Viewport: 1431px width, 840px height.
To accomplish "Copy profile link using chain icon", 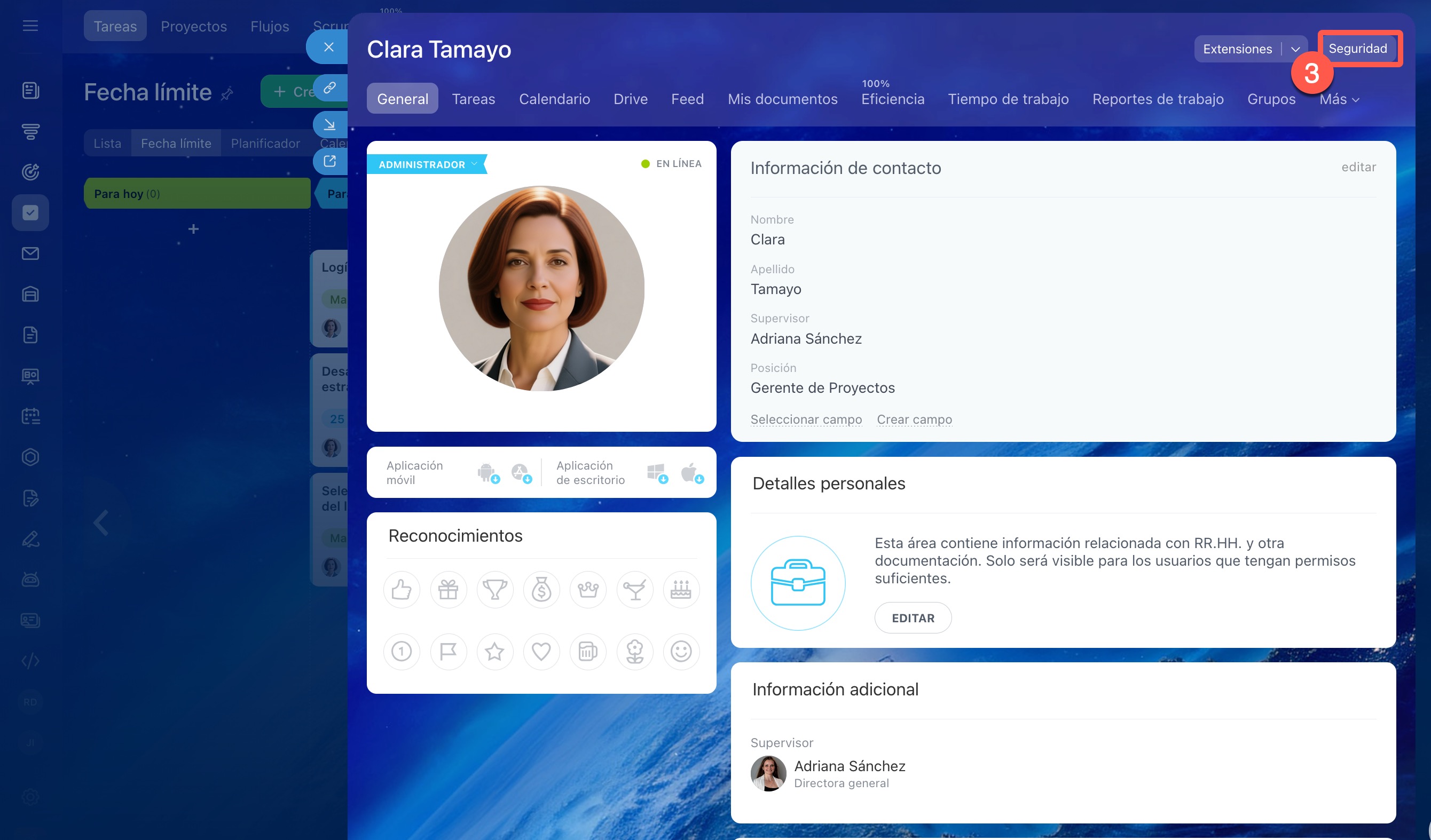I will (x=330, y=88).
